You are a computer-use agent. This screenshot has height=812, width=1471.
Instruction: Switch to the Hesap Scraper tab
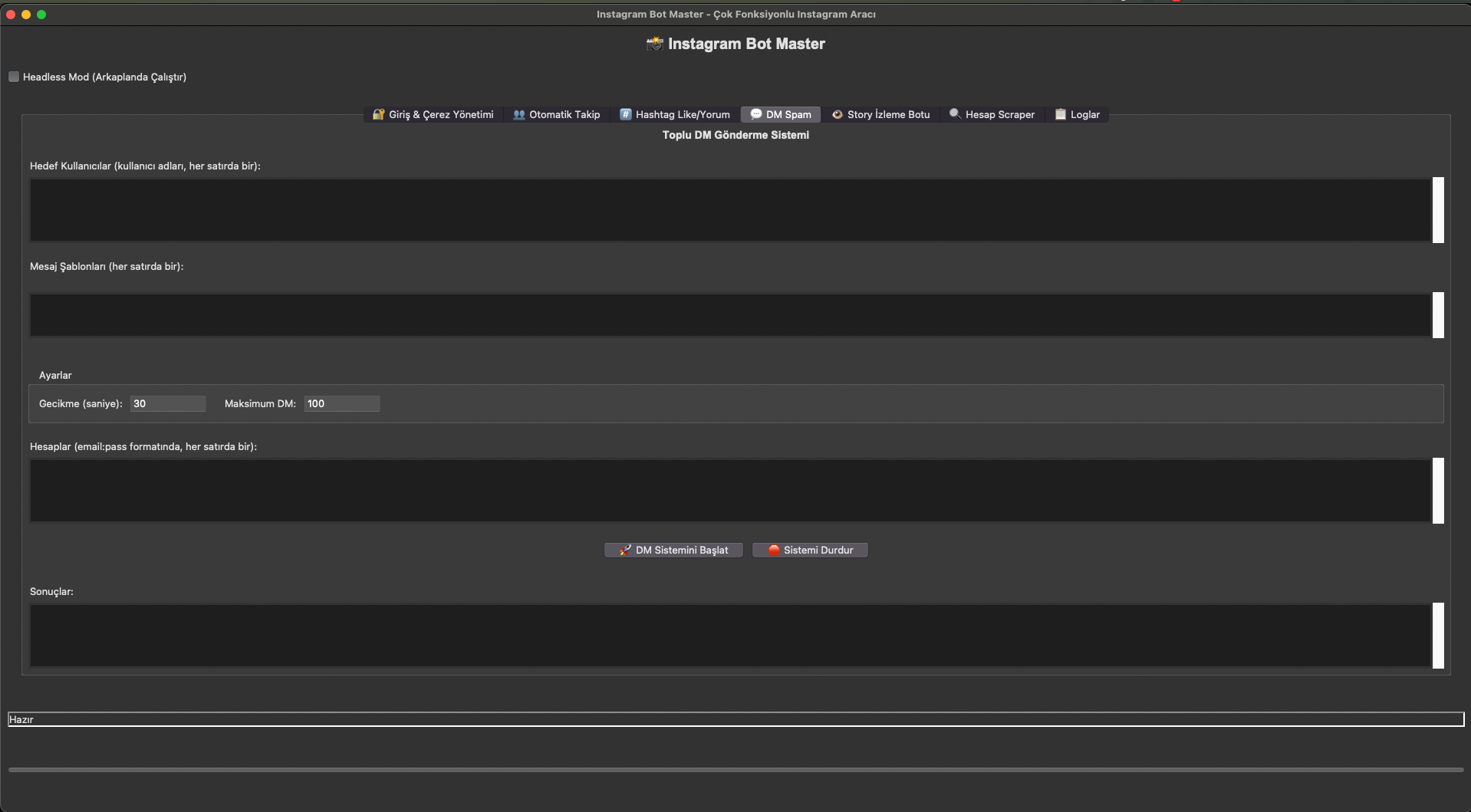[x=992, y=114]
